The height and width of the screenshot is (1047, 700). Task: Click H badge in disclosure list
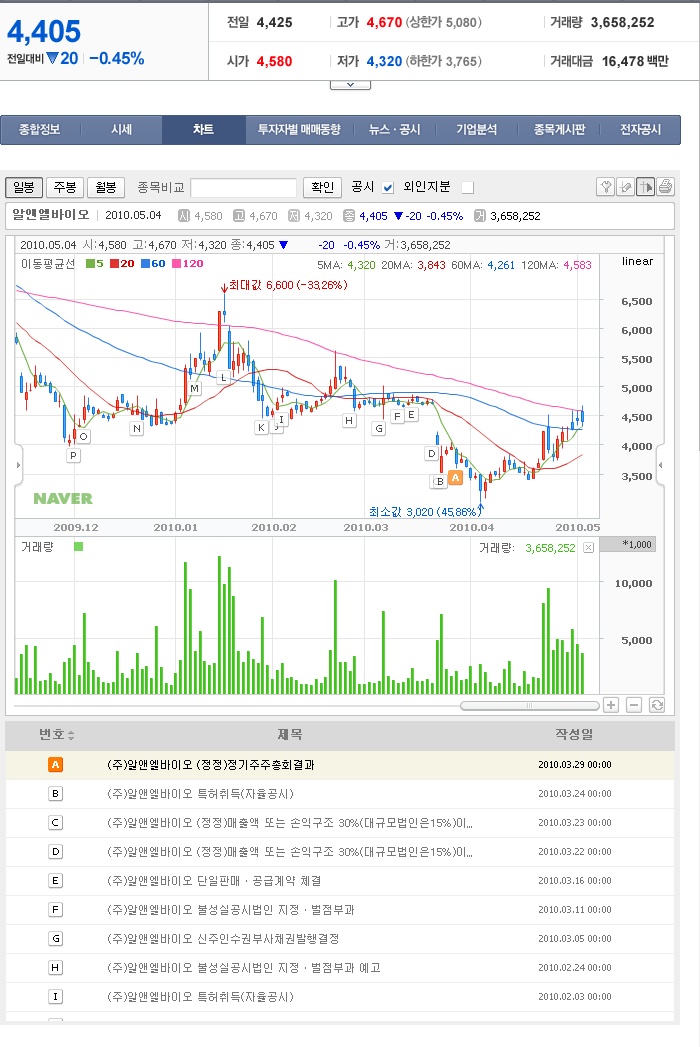[55, 968]
